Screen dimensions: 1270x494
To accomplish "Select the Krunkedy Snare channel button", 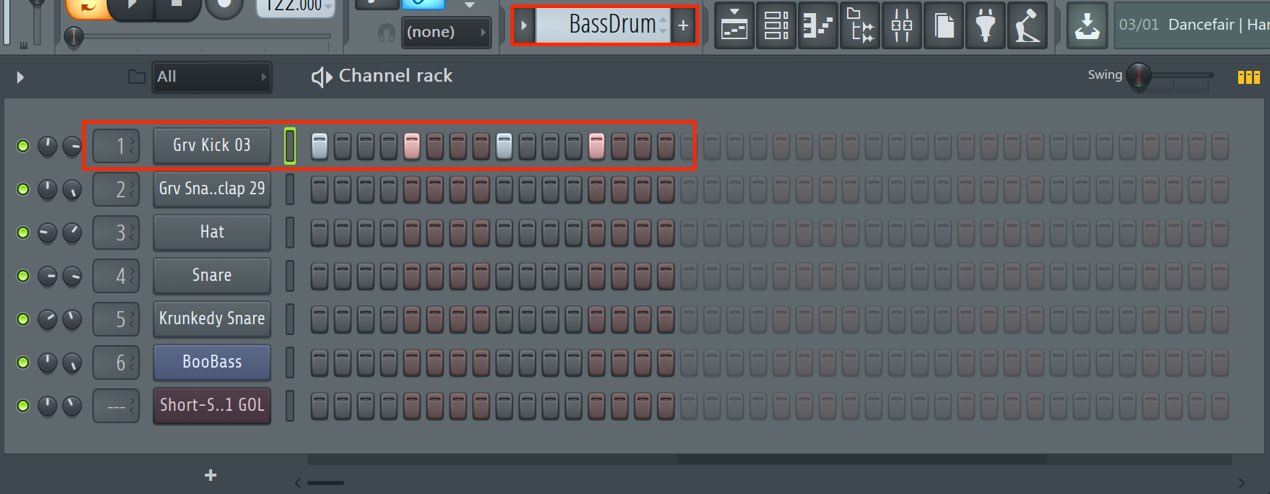I will pyautogui.click(x=212, y=319).
